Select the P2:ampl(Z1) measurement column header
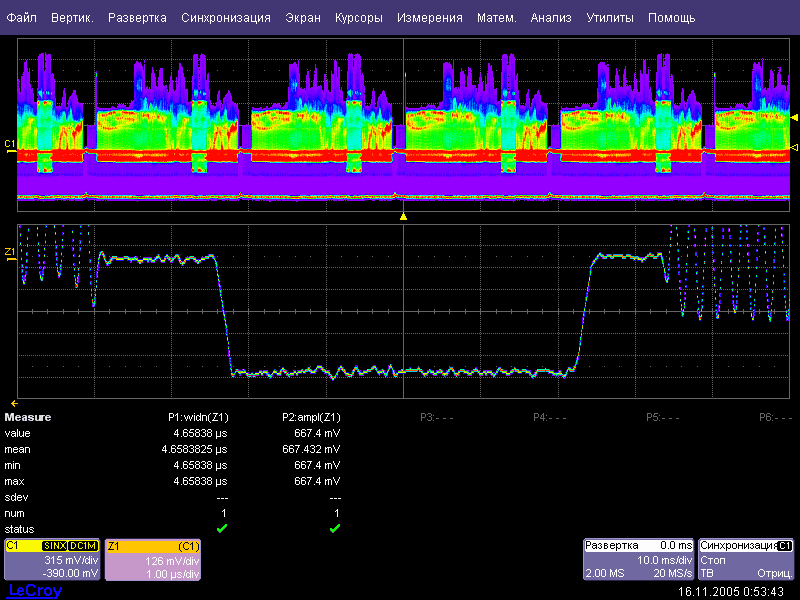The image size is (800, 600). point(311,417)
